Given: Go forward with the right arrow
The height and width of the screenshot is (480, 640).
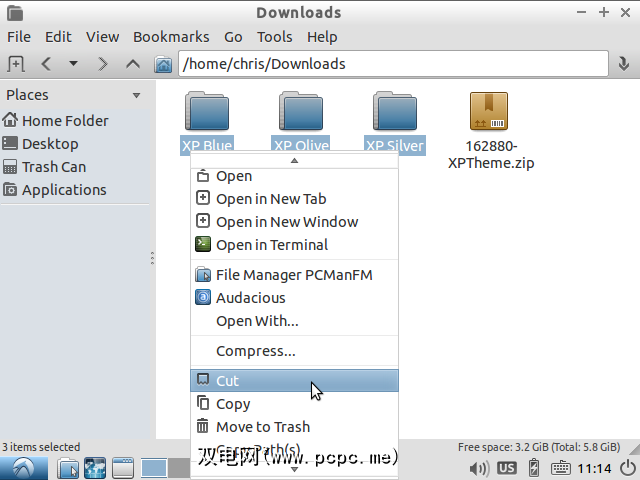Looking at the screenshot, I should click(x=102, y=64).
